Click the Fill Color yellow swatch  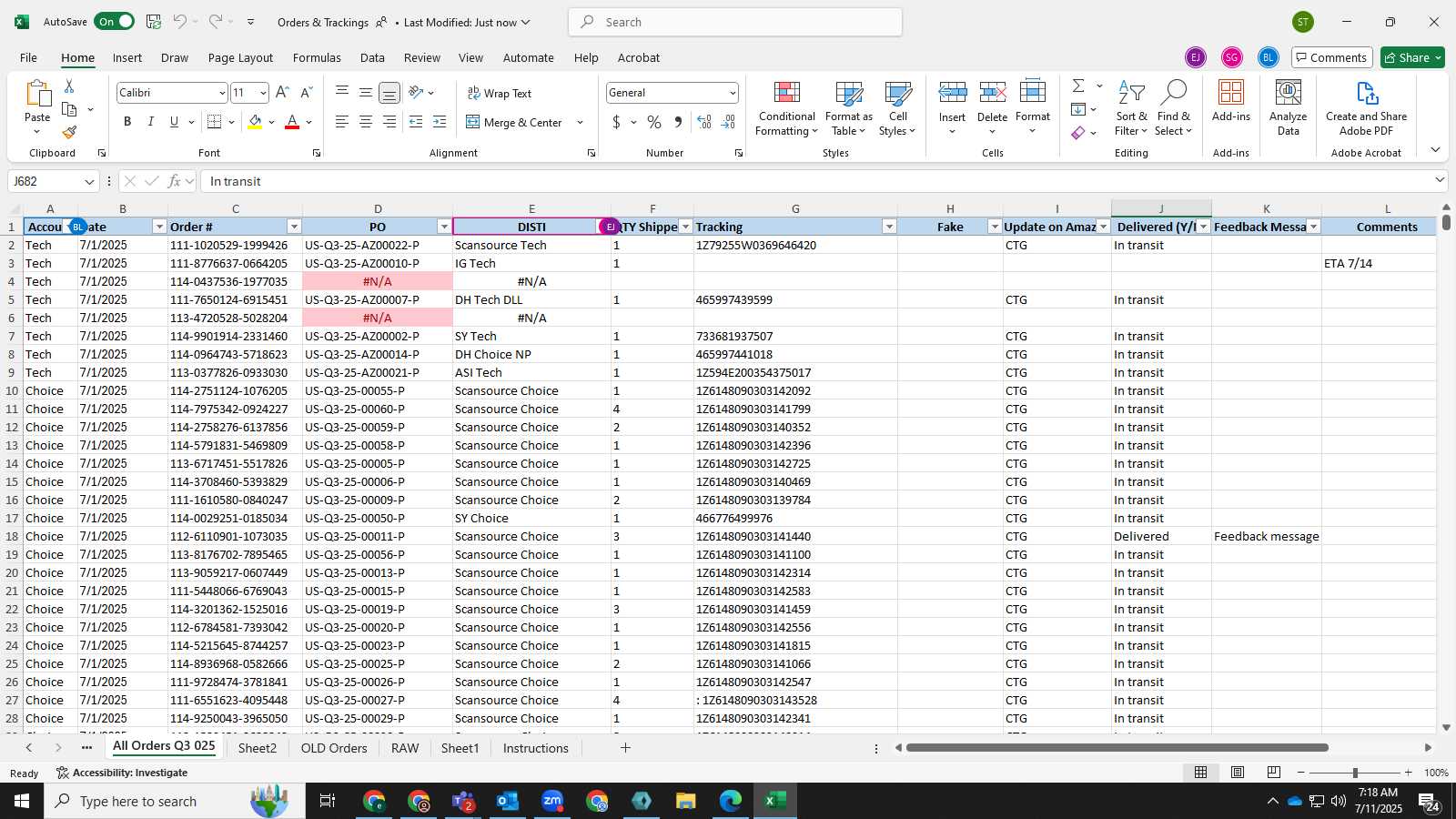(255, 122)
